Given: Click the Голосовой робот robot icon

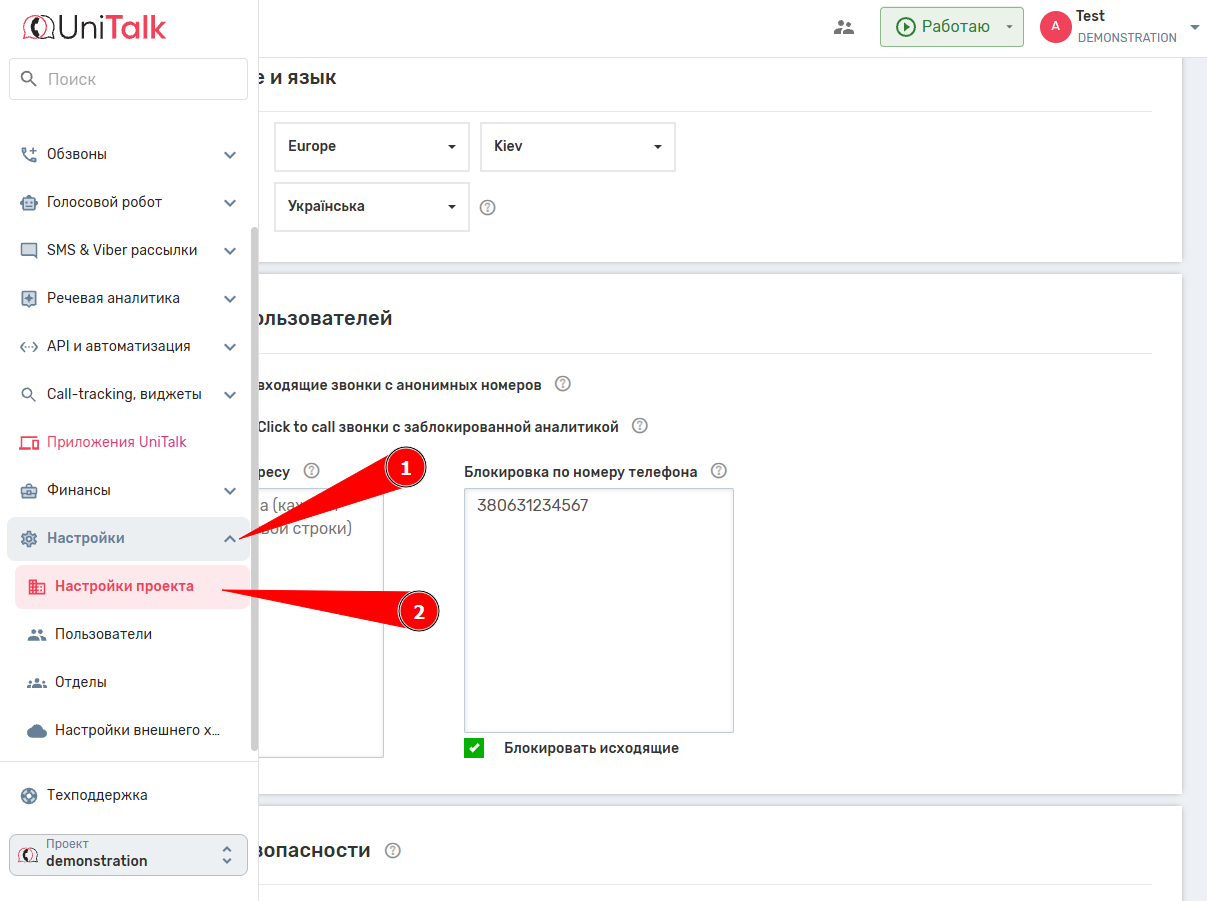Looking at the screenshot, I should tap(29, 202).
